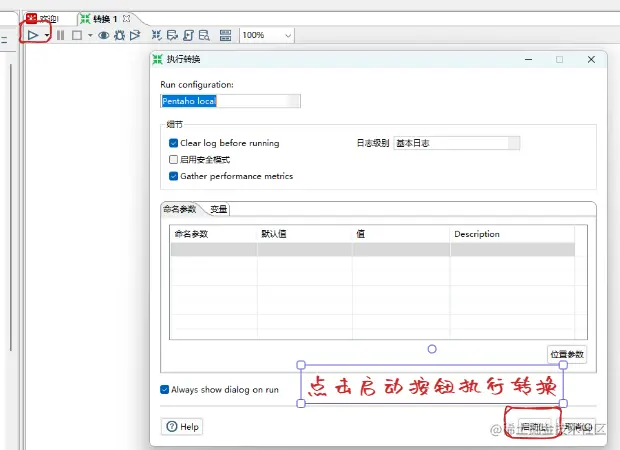
Task: Click the 位置参数 button
Action: pos(567,354)
